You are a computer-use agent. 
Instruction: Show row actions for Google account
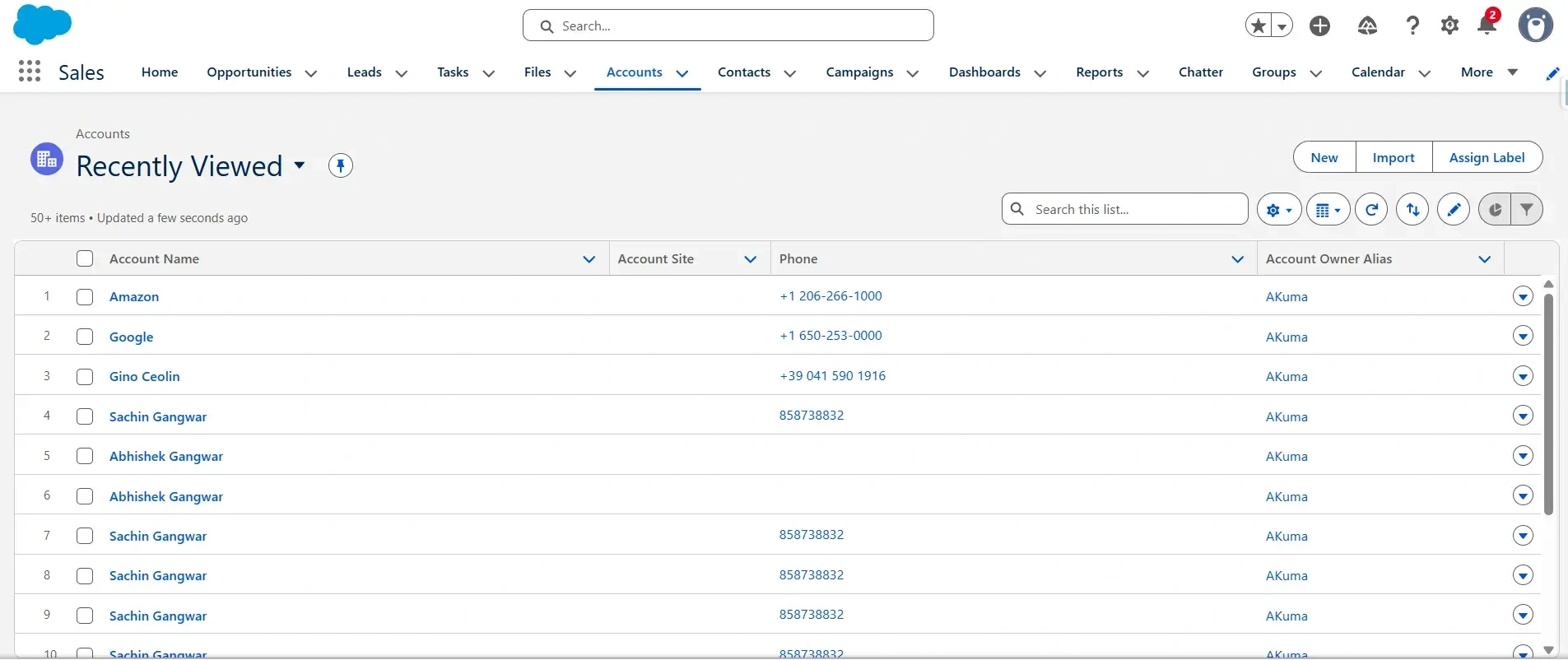point(1523,337)
